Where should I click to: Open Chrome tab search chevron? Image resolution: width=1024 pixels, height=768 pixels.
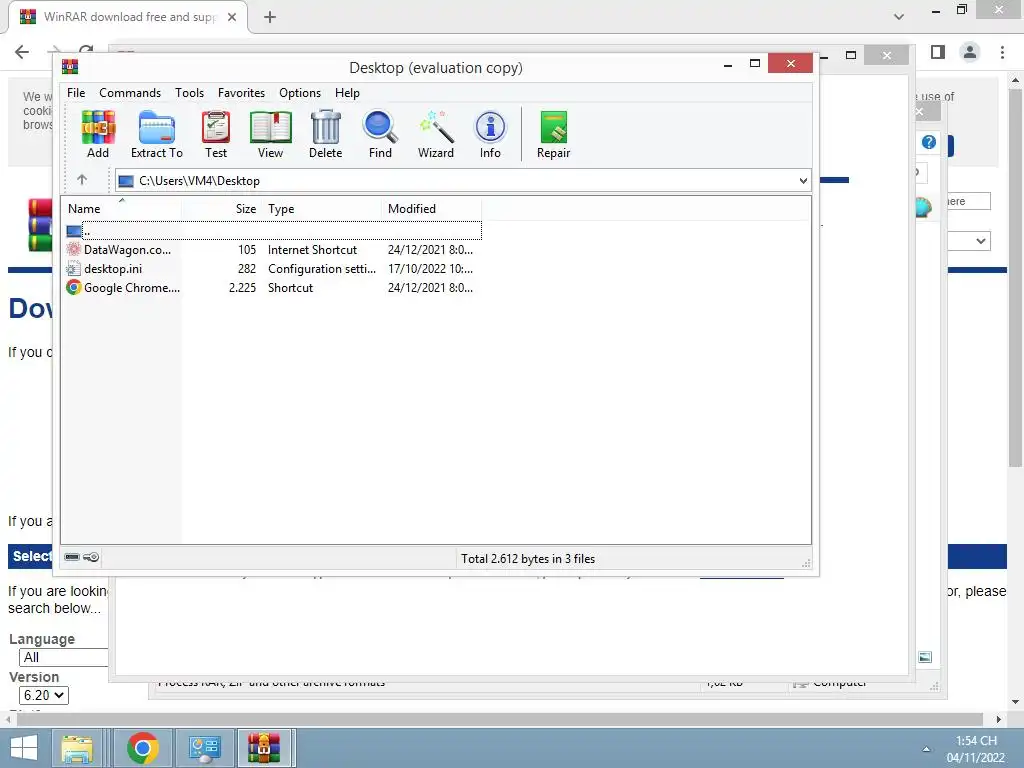click(x=899, y=17)
